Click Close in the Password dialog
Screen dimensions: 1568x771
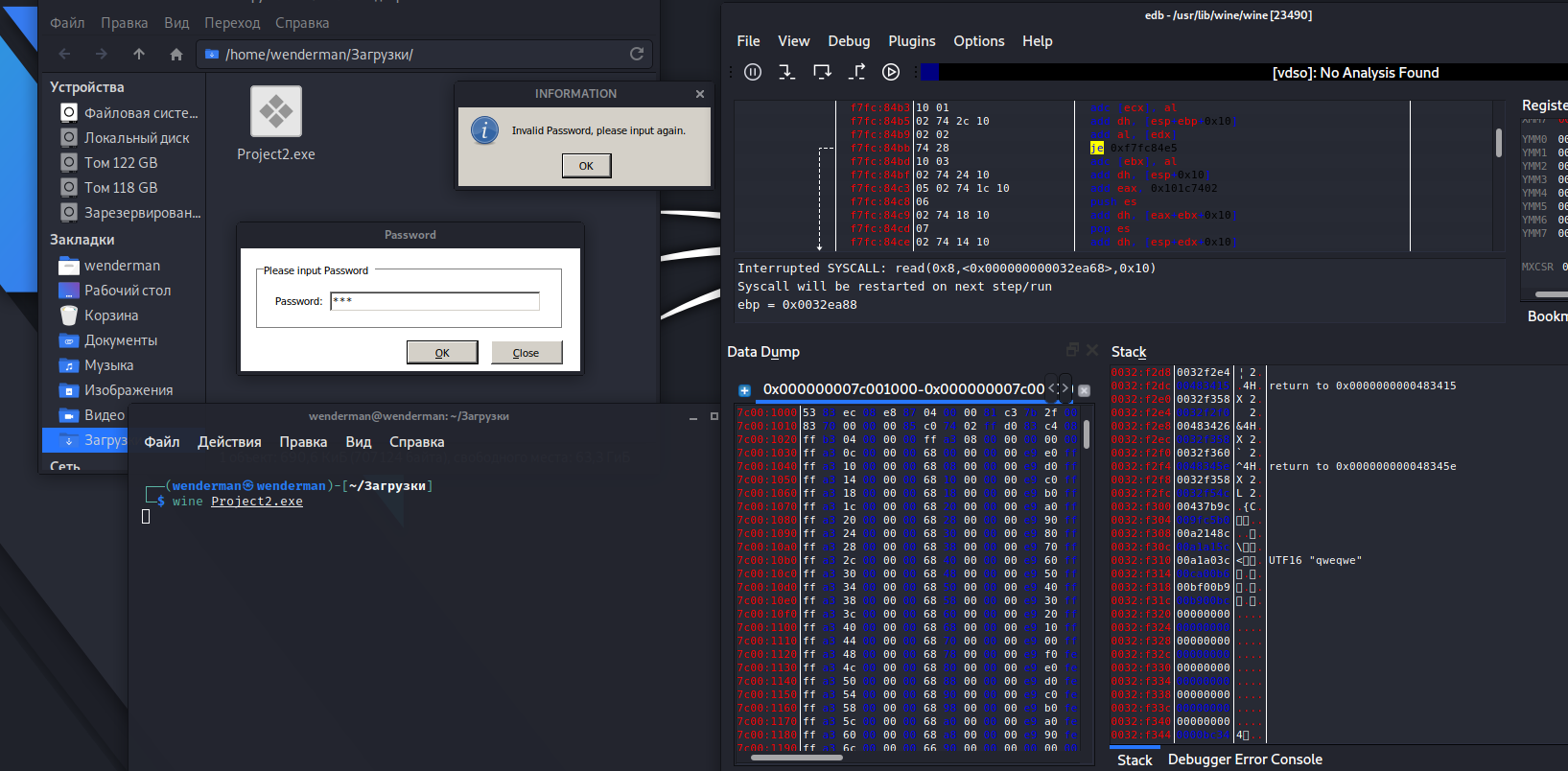527,353
